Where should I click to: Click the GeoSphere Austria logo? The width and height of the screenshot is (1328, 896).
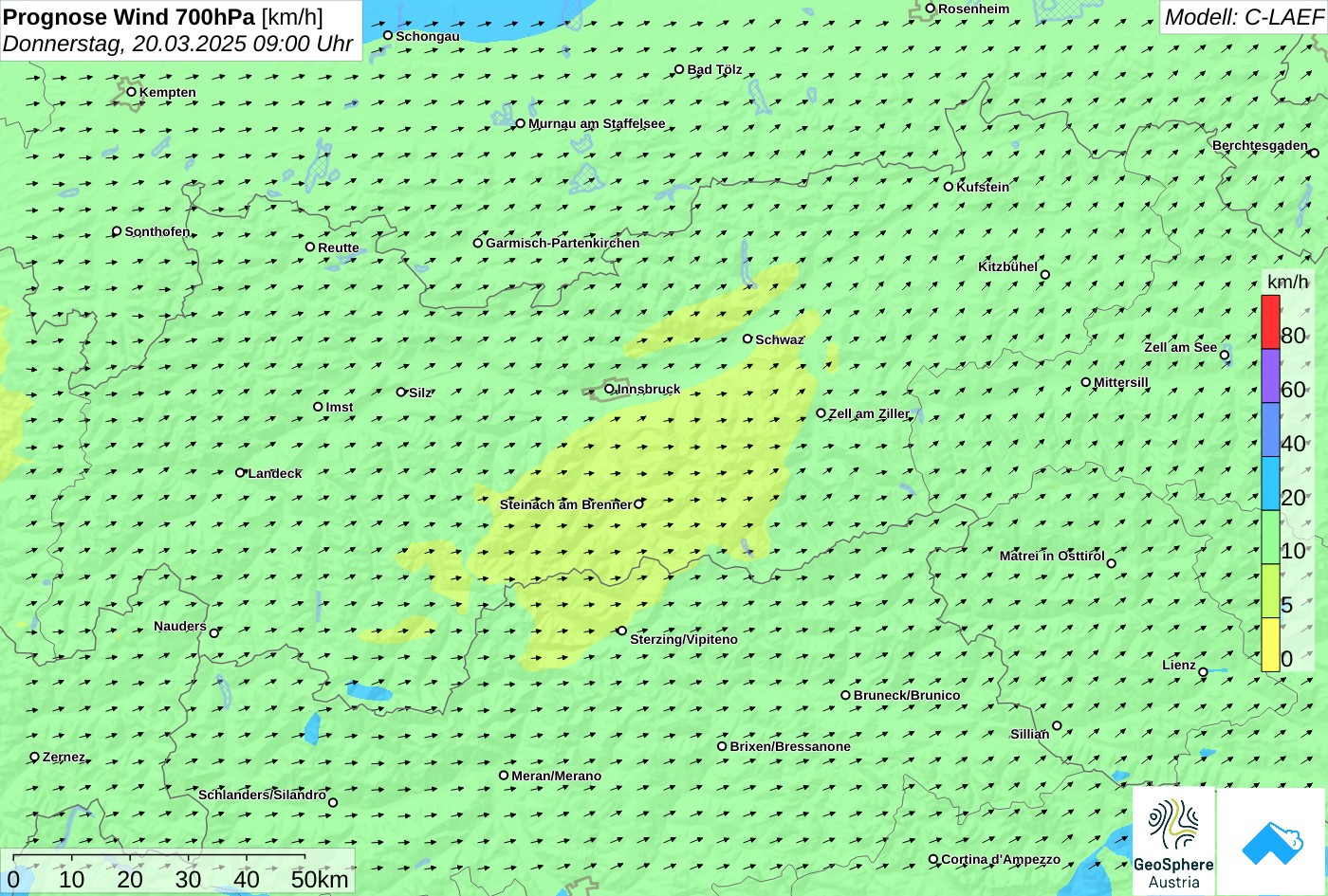[1173, 841]
